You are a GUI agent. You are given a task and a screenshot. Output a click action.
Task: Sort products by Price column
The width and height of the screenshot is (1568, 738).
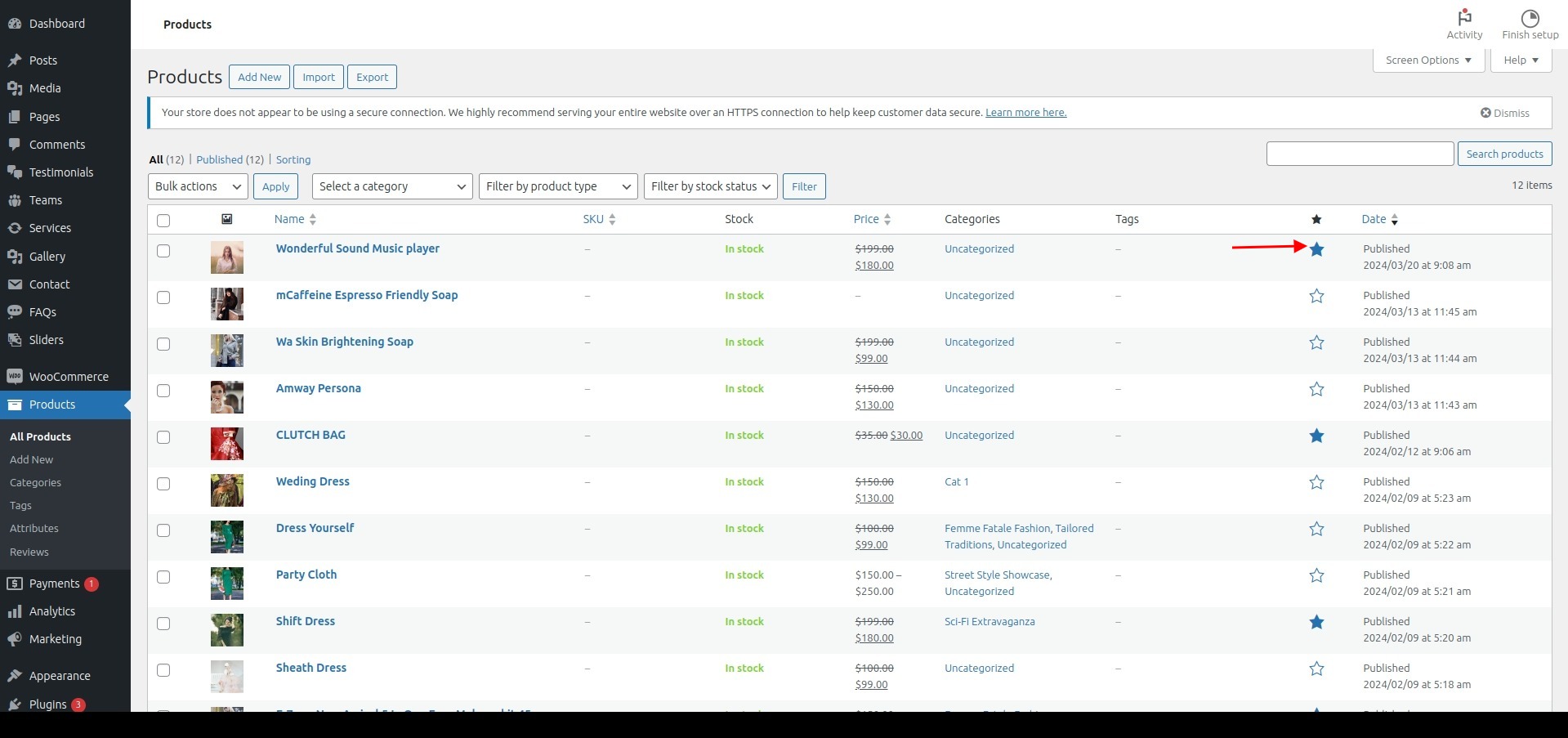(x=872, y=219)
